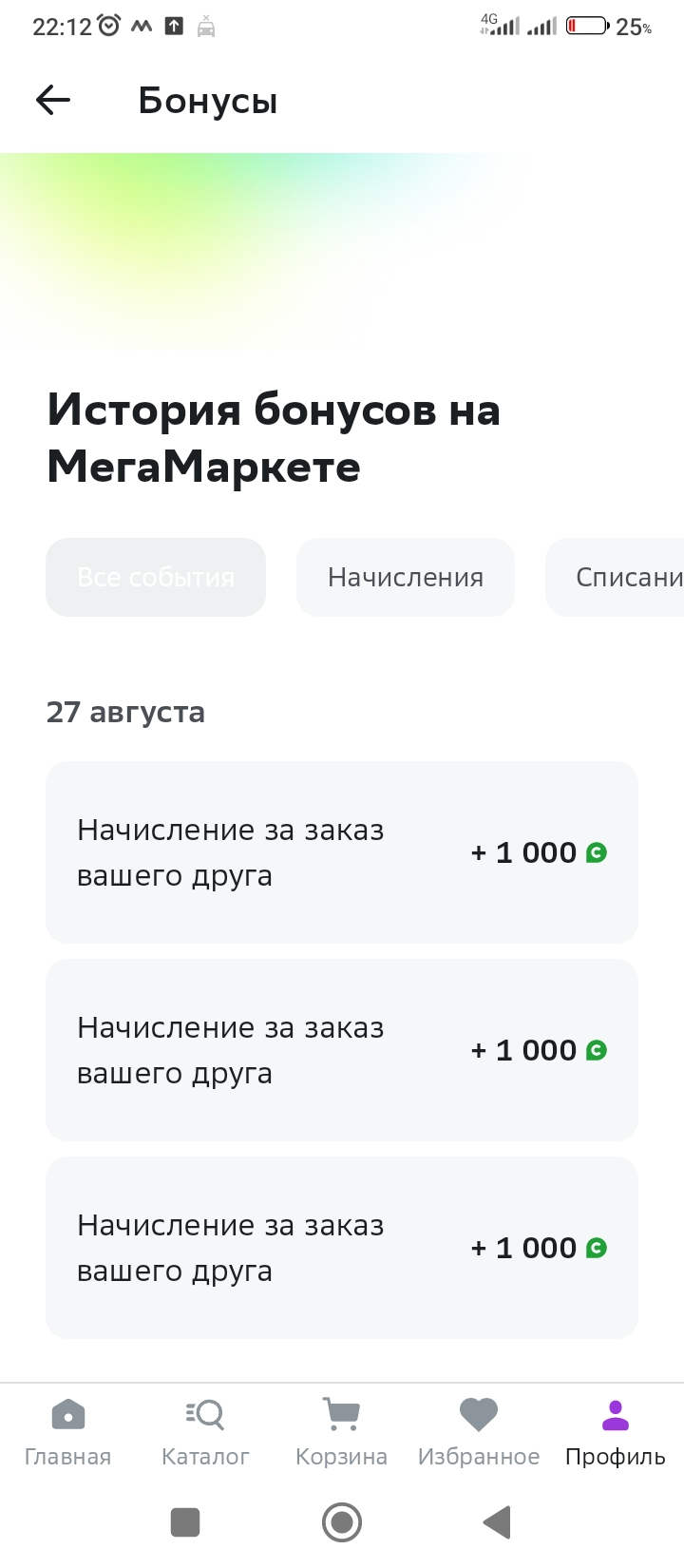Open the Профиль person icon

coord(616,1414)
